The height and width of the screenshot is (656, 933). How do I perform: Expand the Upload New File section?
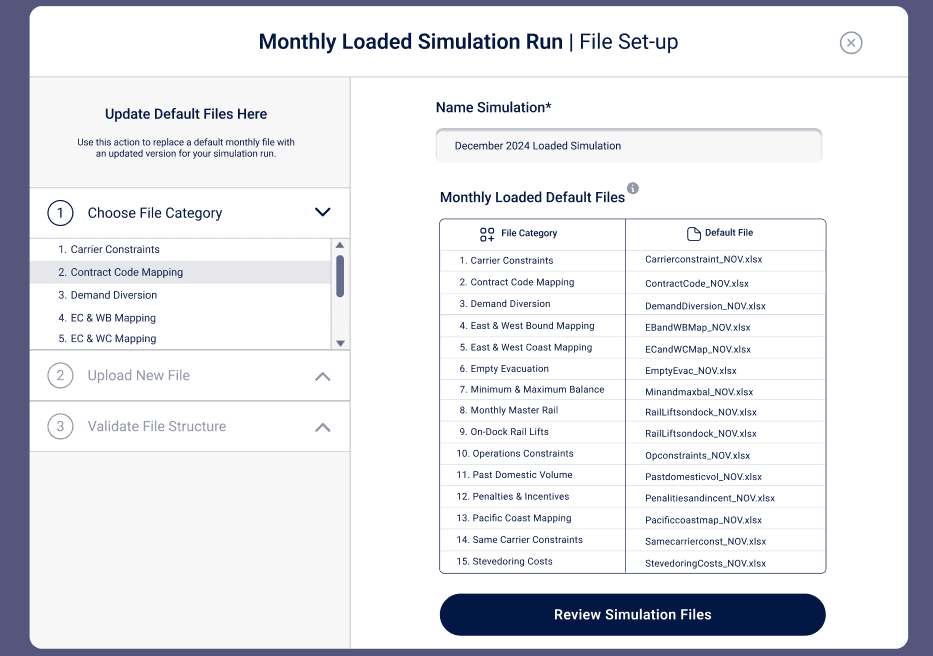pos(323,376)
